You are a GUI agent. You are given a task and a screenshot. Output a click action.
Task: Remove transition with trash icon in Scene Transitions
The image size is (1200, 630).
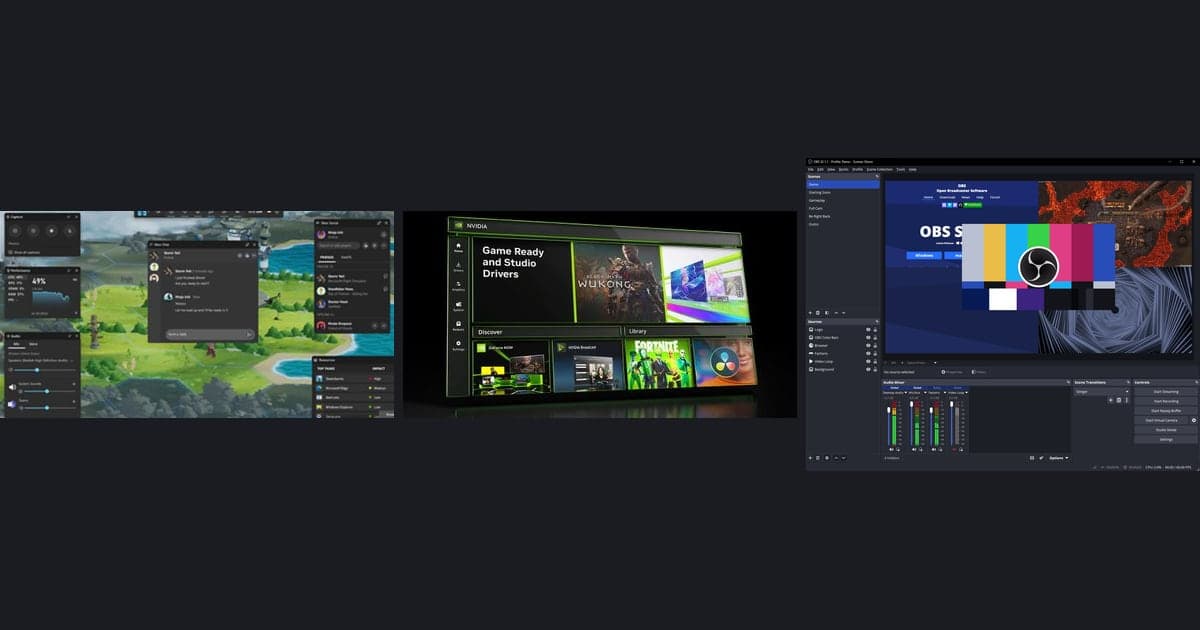(1119, 400)
